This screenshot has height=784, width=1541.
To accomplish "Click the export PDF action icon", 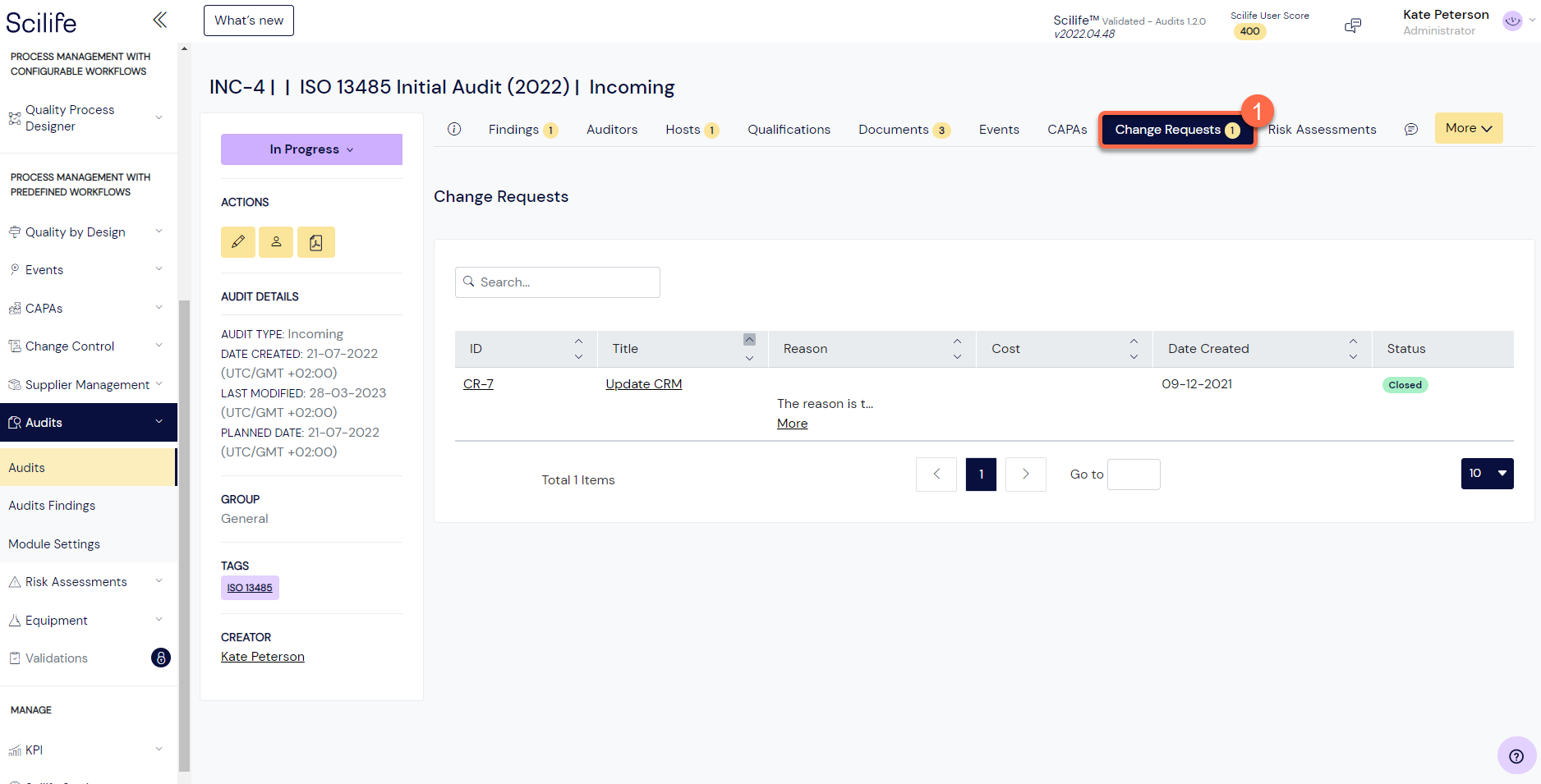I will 316,242.
